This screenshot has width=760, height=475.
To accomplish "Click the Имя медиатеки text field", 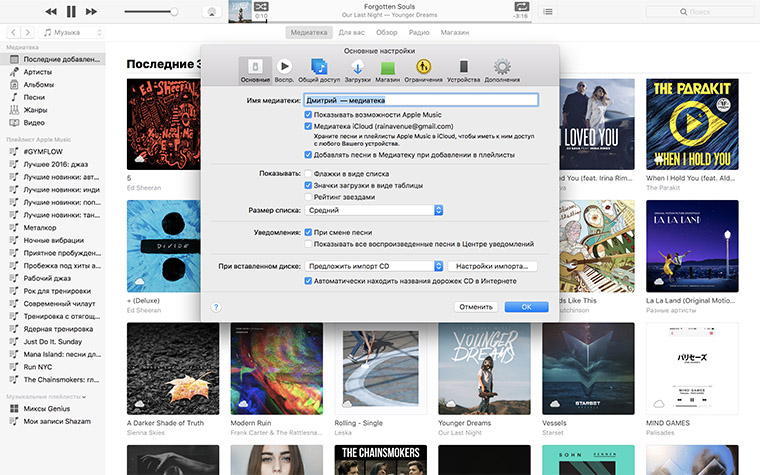I will tap(421, 100).
